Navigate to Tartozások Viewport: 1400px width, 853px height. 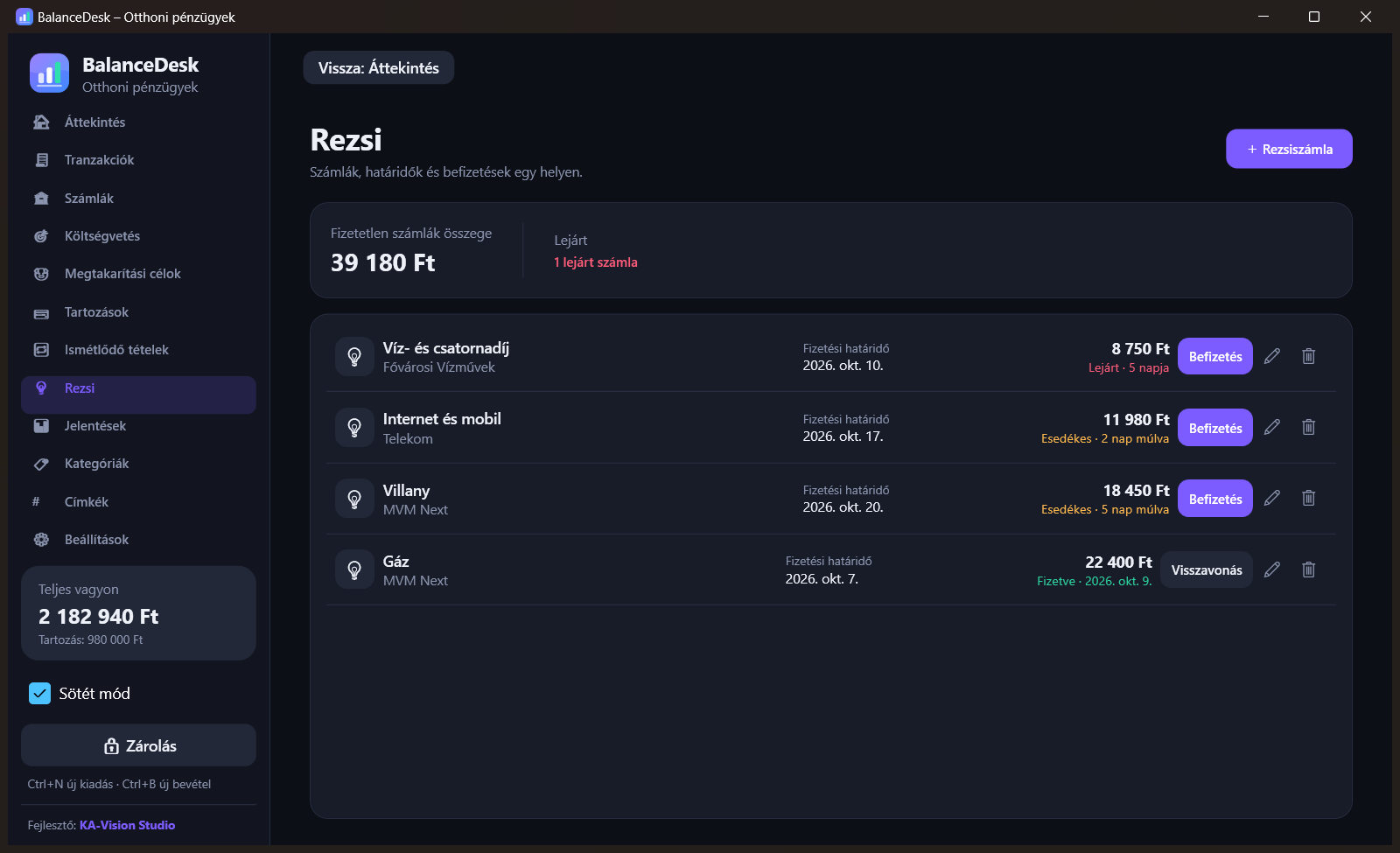[138, 312]
